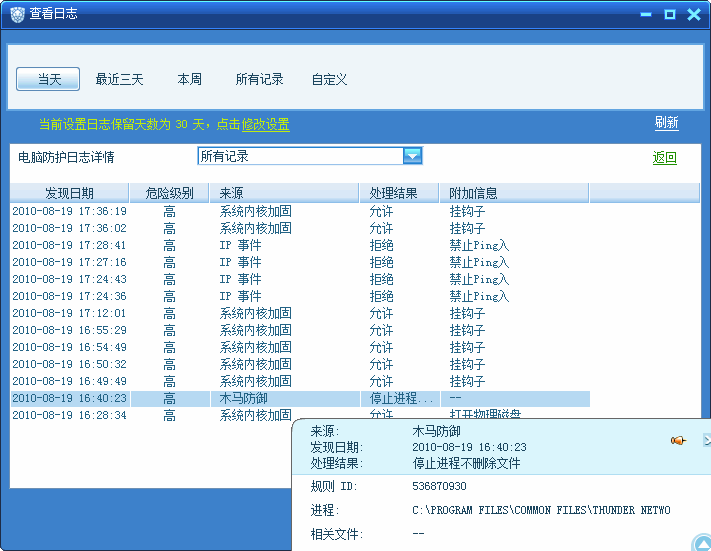Click the 返回 link
The image size is (711, 551).
(664, 158)
